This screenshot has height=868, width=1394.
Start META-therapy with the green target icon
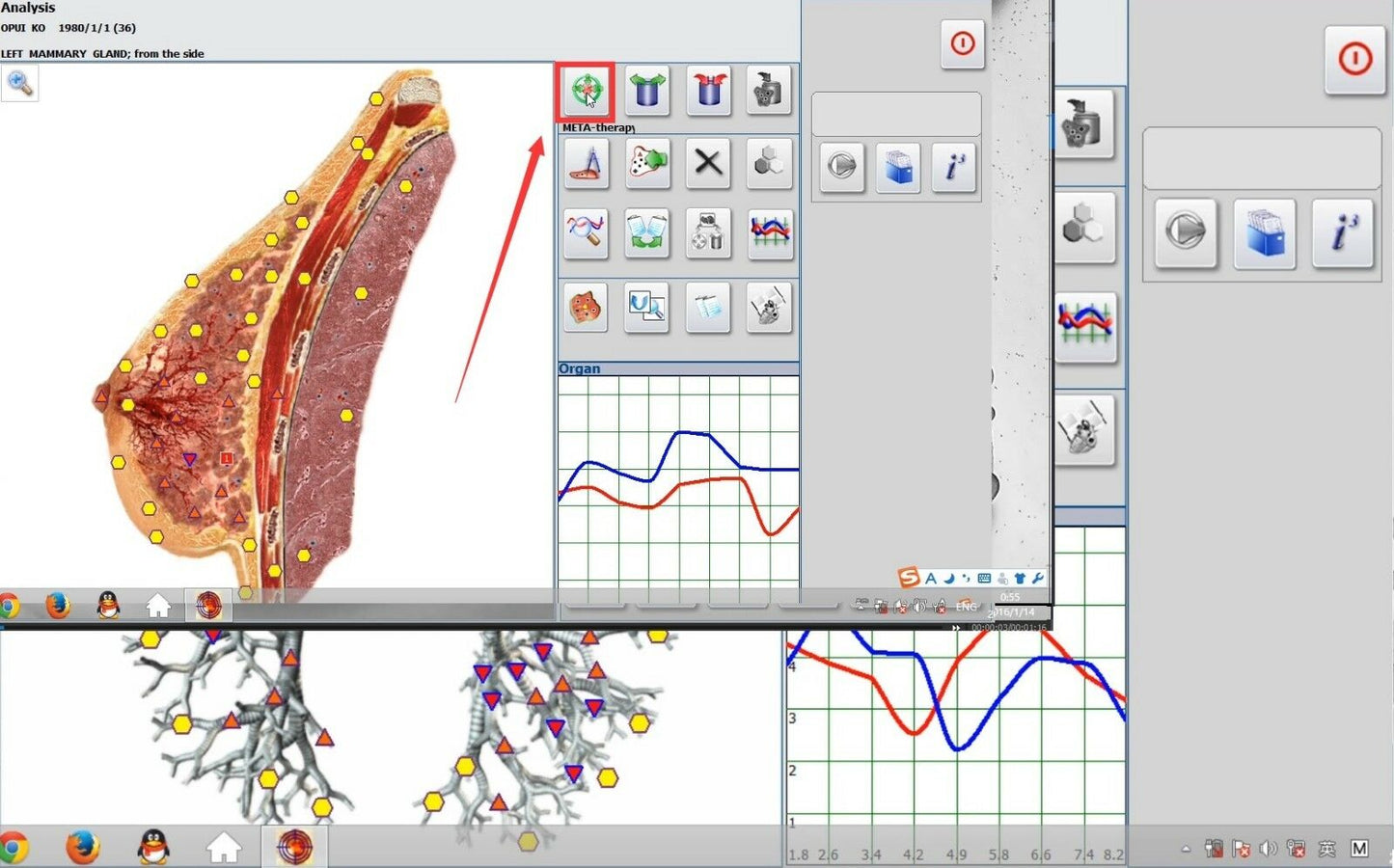[x=586, y=91]
